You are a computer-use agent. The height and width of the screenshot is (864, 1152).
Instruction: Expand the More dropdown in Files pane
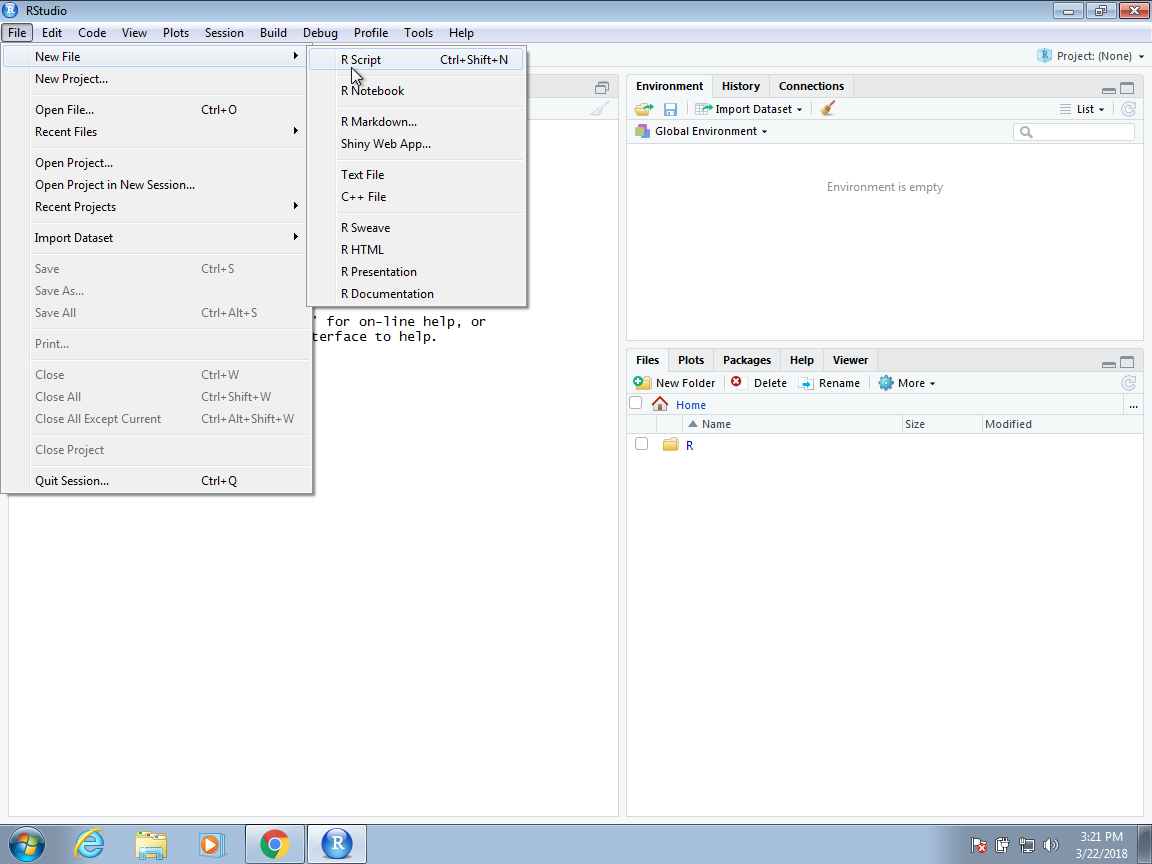click(x=910, y=383)
